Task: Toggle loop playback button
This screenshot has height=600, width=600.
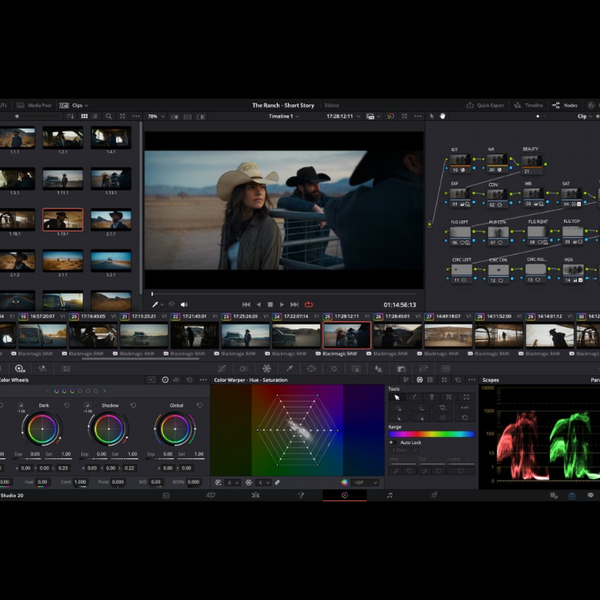Action: tap(309, 305)
